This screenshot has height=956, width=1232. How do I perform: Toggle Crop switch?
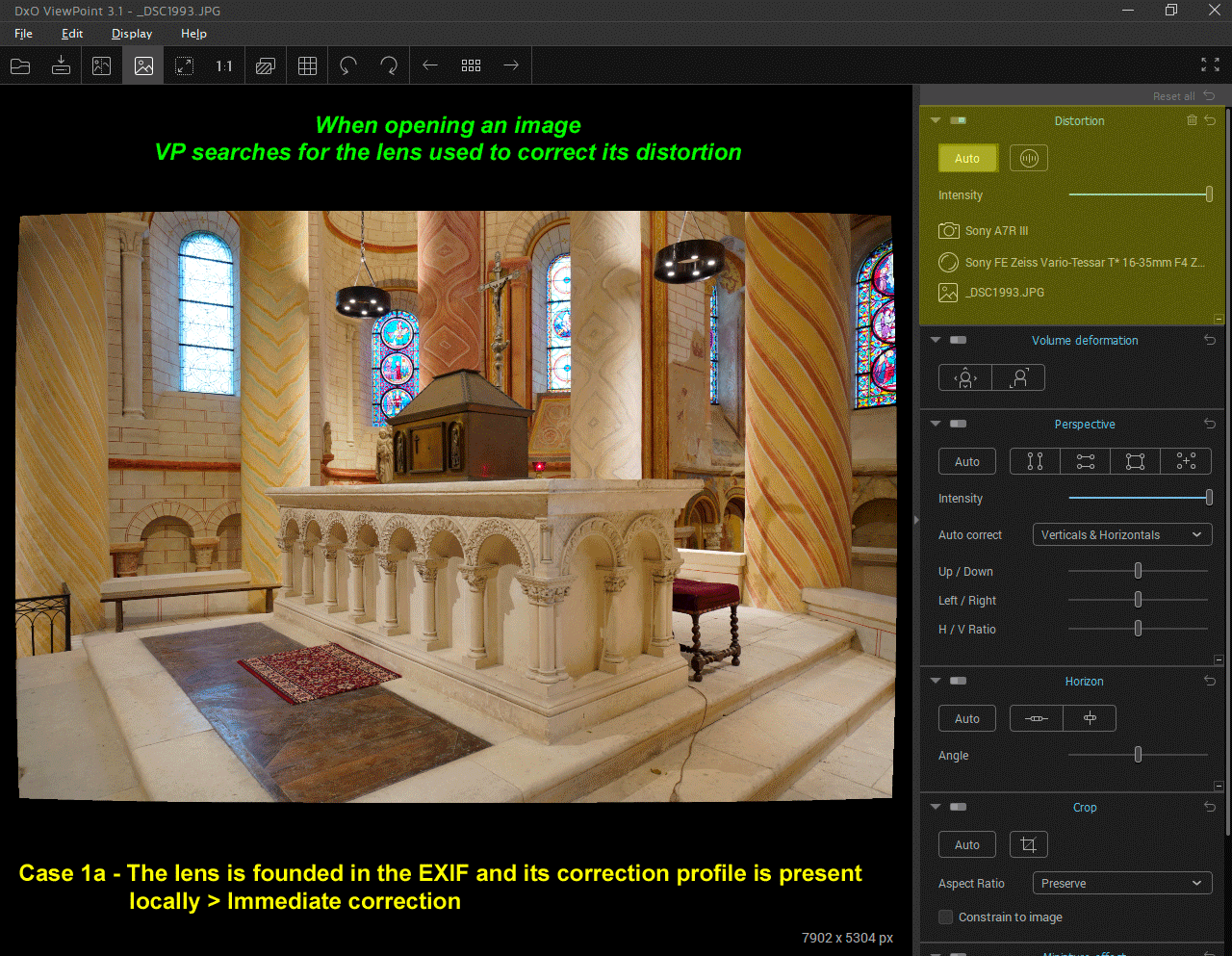pos(958,807)
